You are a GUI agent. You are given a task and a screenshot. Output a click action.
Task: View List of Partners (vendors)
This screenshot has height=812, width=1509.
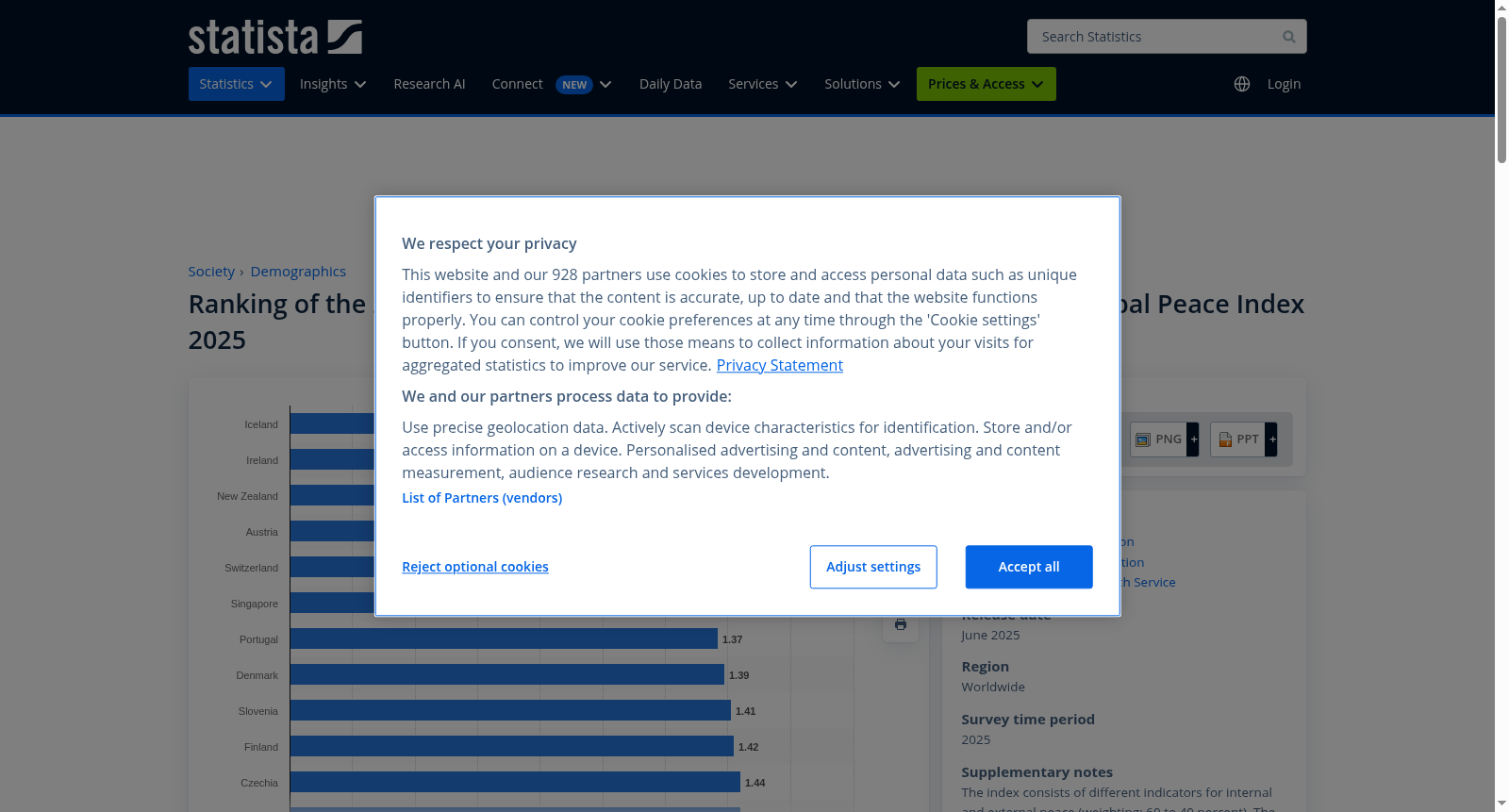(482, 498)
